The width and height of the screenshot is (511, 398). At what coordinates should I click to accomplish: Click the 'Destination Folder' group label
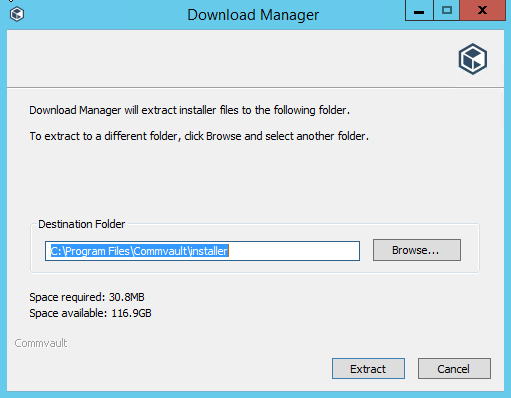pyautogui.click(x=82, y=224)
